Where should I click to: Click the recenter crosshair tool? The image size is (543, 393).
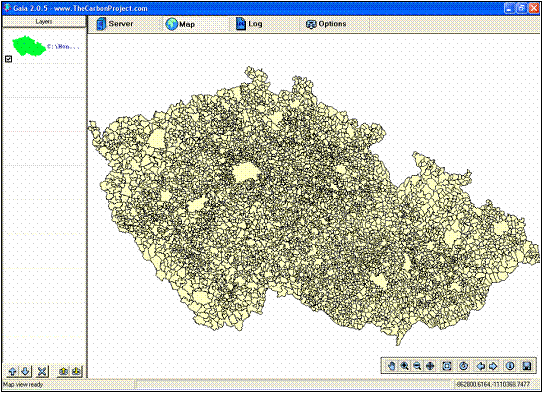click(430, 366)
